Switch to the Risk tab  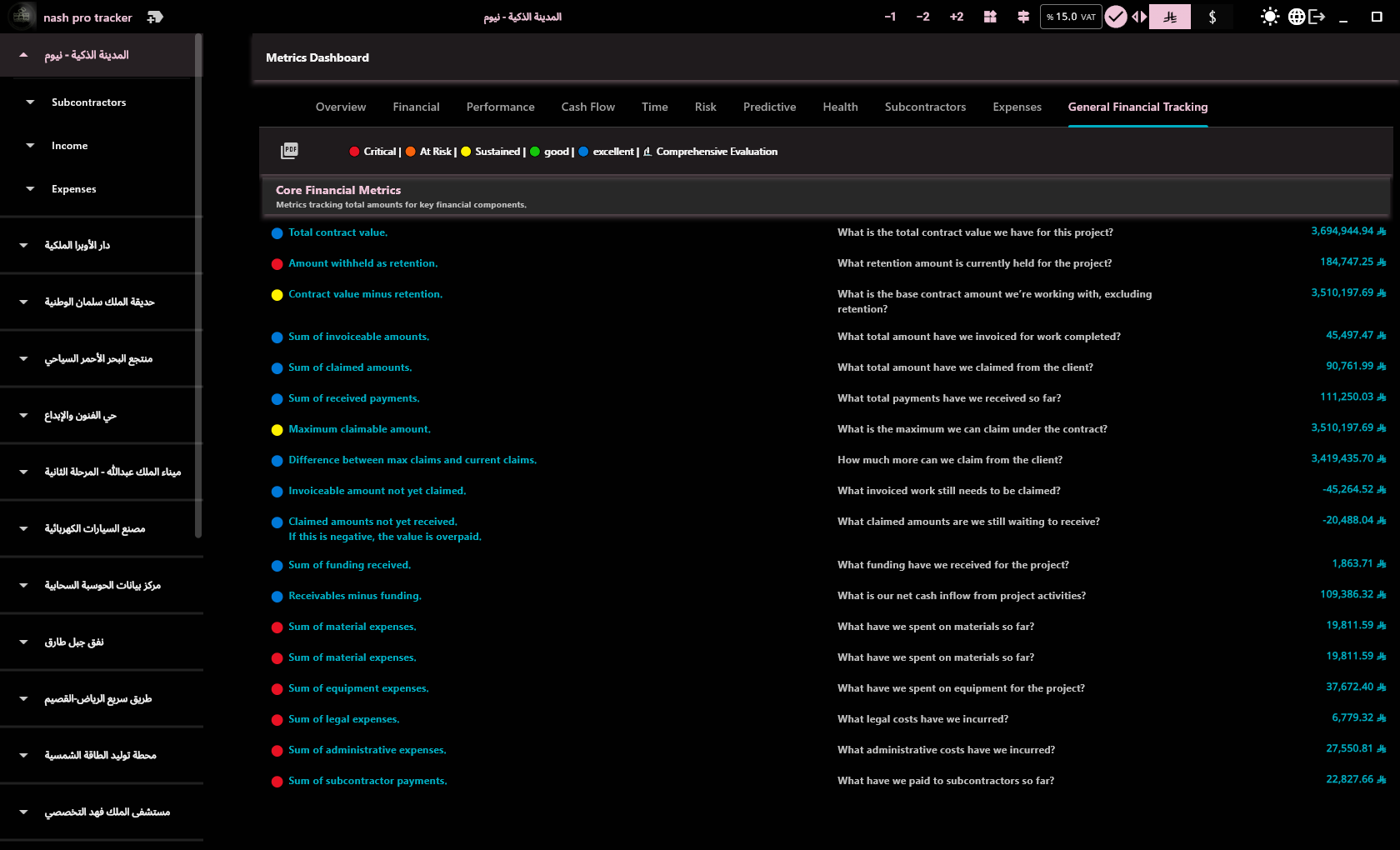pos(706,107)
